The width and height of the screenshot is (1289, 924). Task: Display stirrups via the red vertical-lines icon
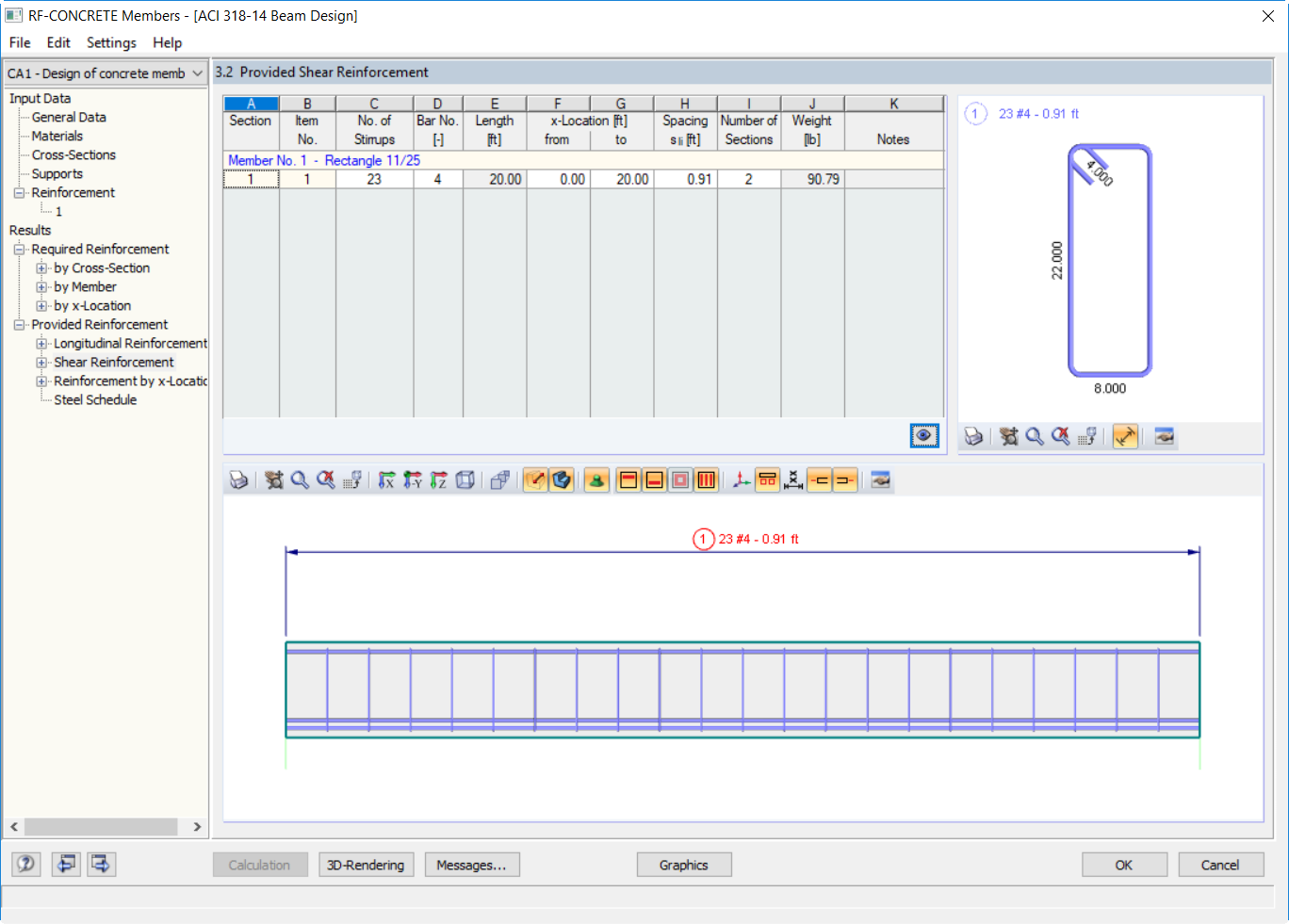coord(706,479)
